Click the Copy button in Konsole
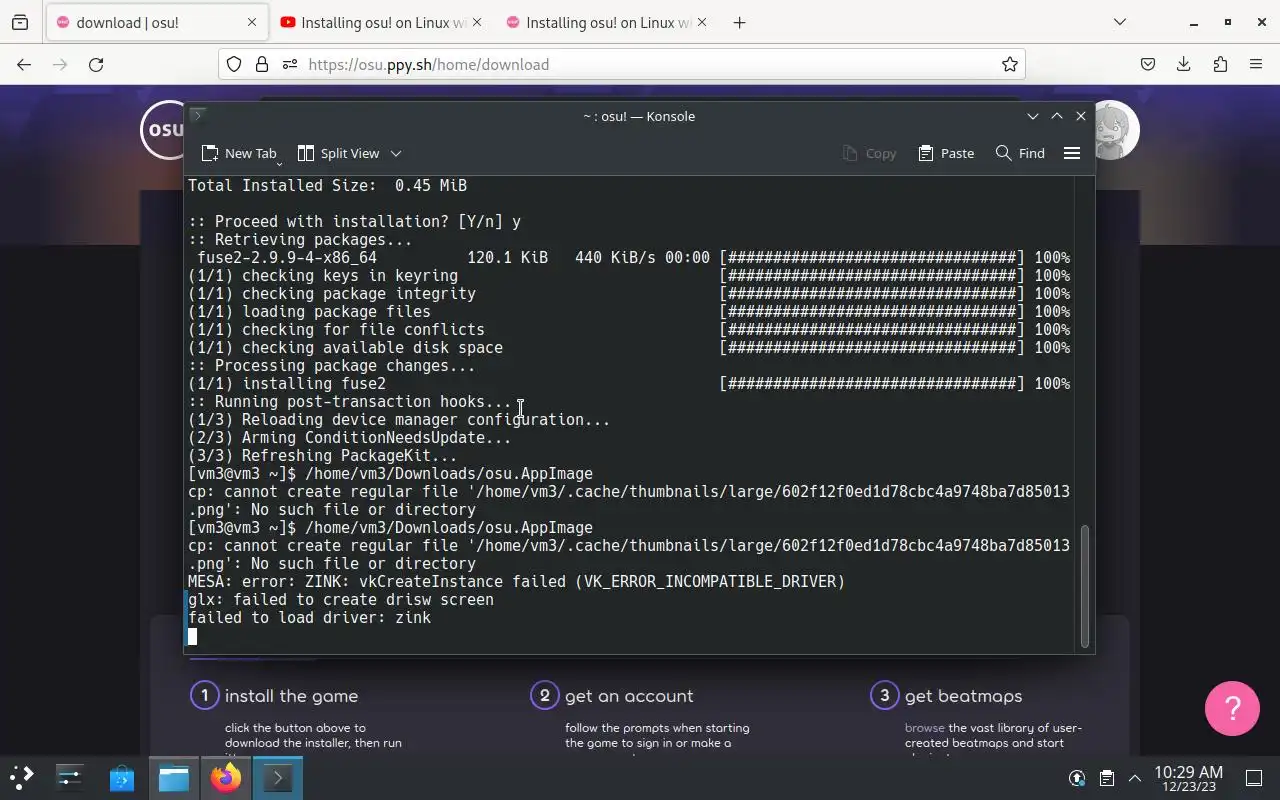Image resolution: width=1280 pixels, height=800 pixels. point(869,153)
